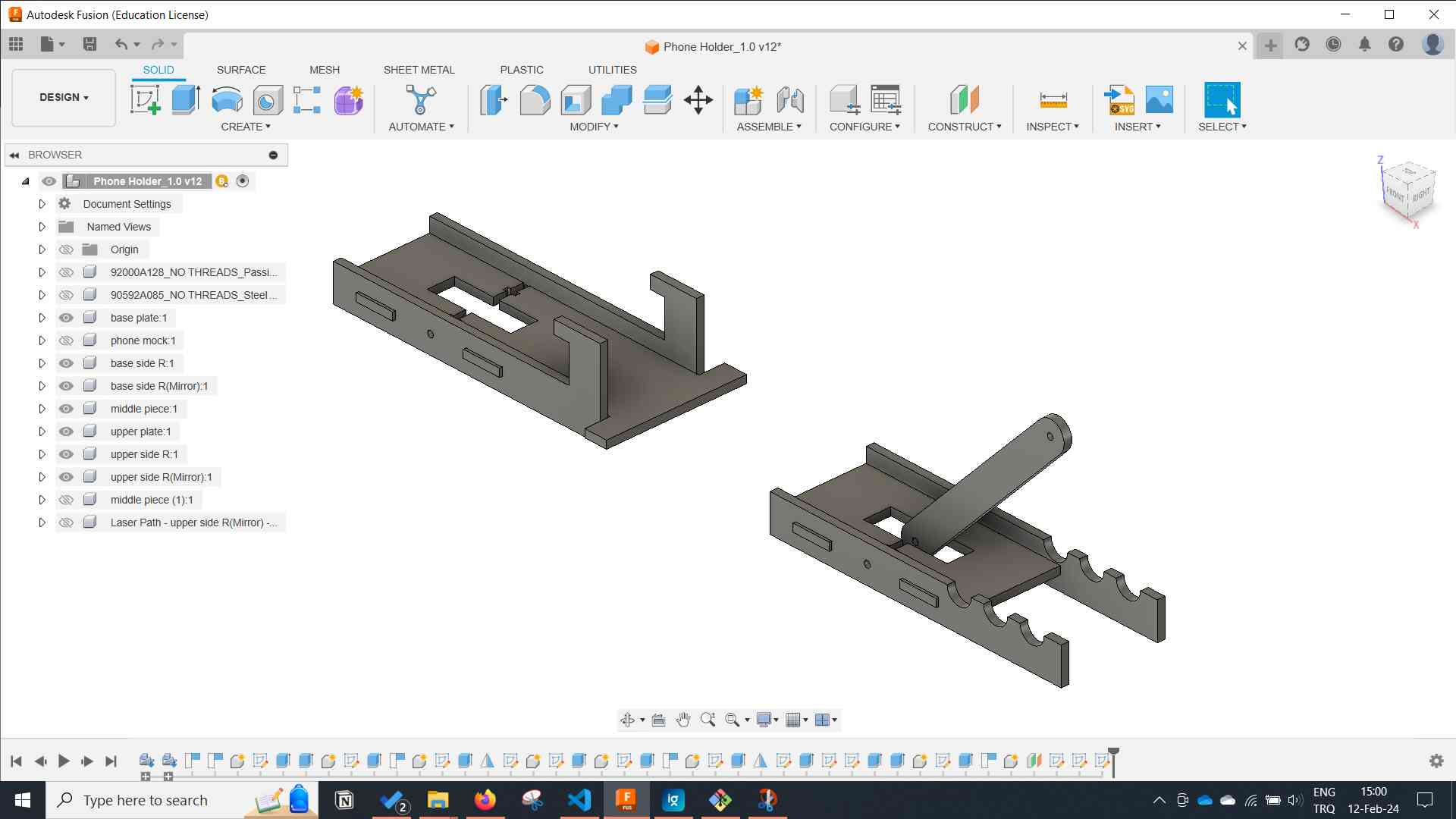Expand the Named Views node
This screenshot has width=1456, height=819.
pos(42,227)
